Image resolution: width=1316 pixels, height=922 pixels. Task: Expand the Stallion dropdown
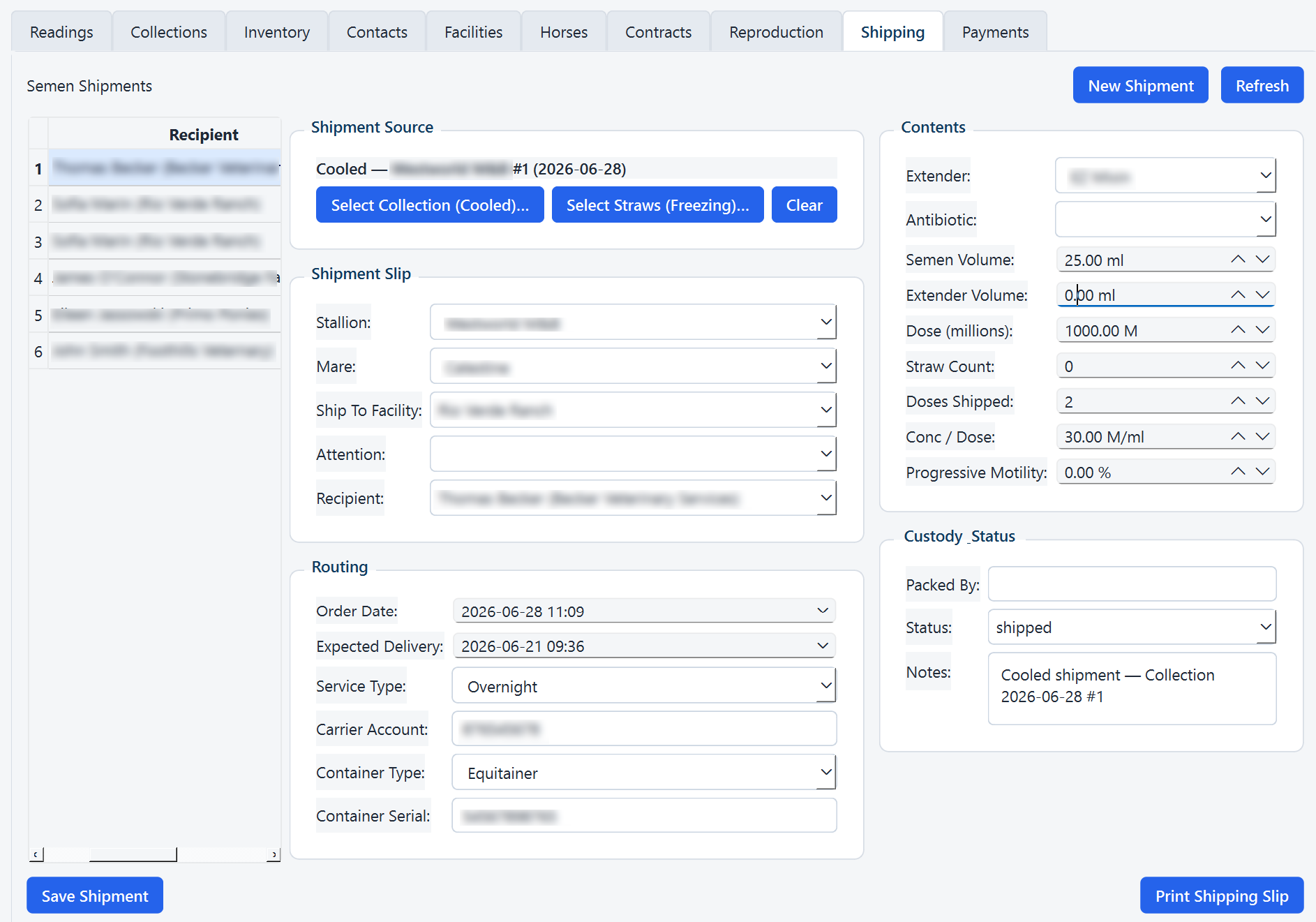tap(826, 322)
